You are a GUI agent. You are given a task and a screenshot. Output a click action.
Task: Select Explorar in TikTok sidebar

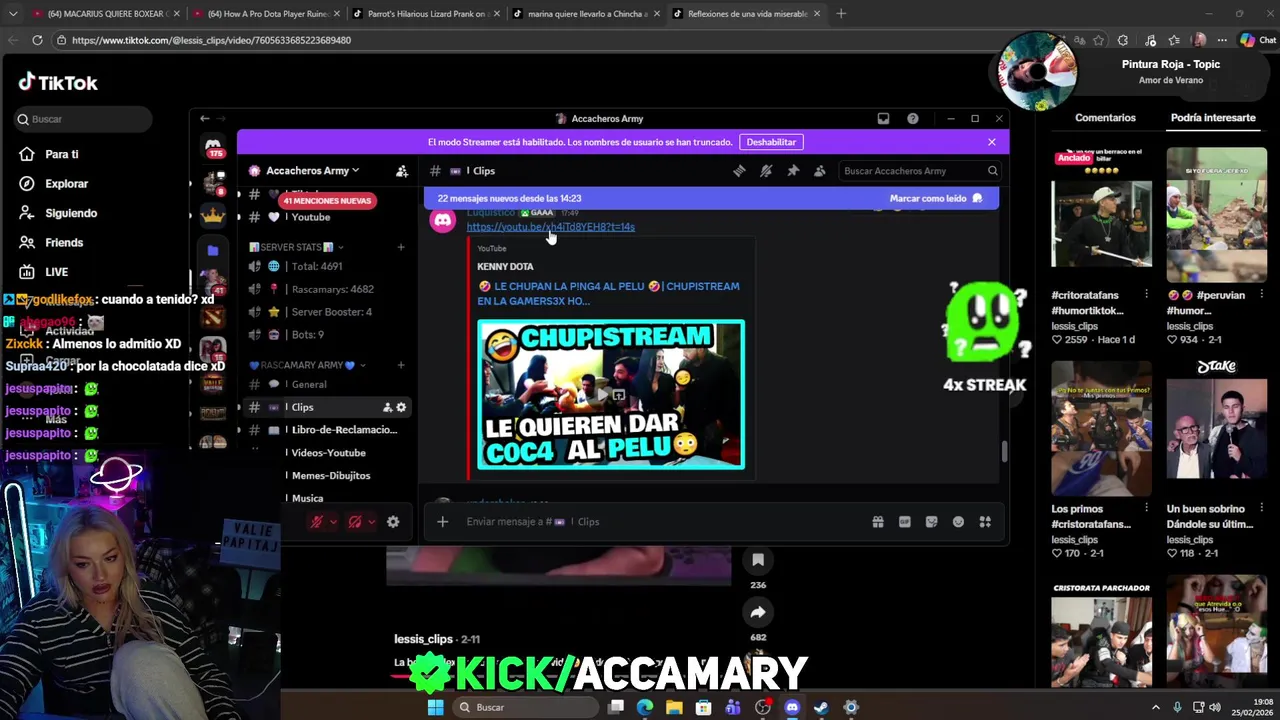66,184
